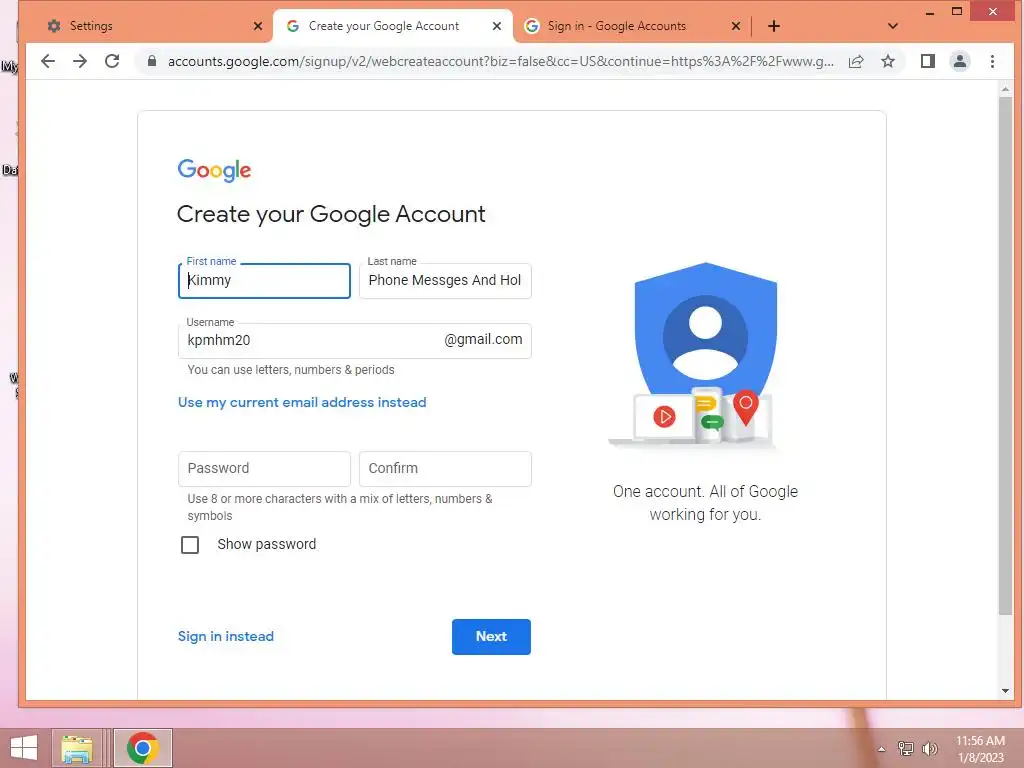
Task: View site info via the padlock icon
Action: [x=152, y=61]
